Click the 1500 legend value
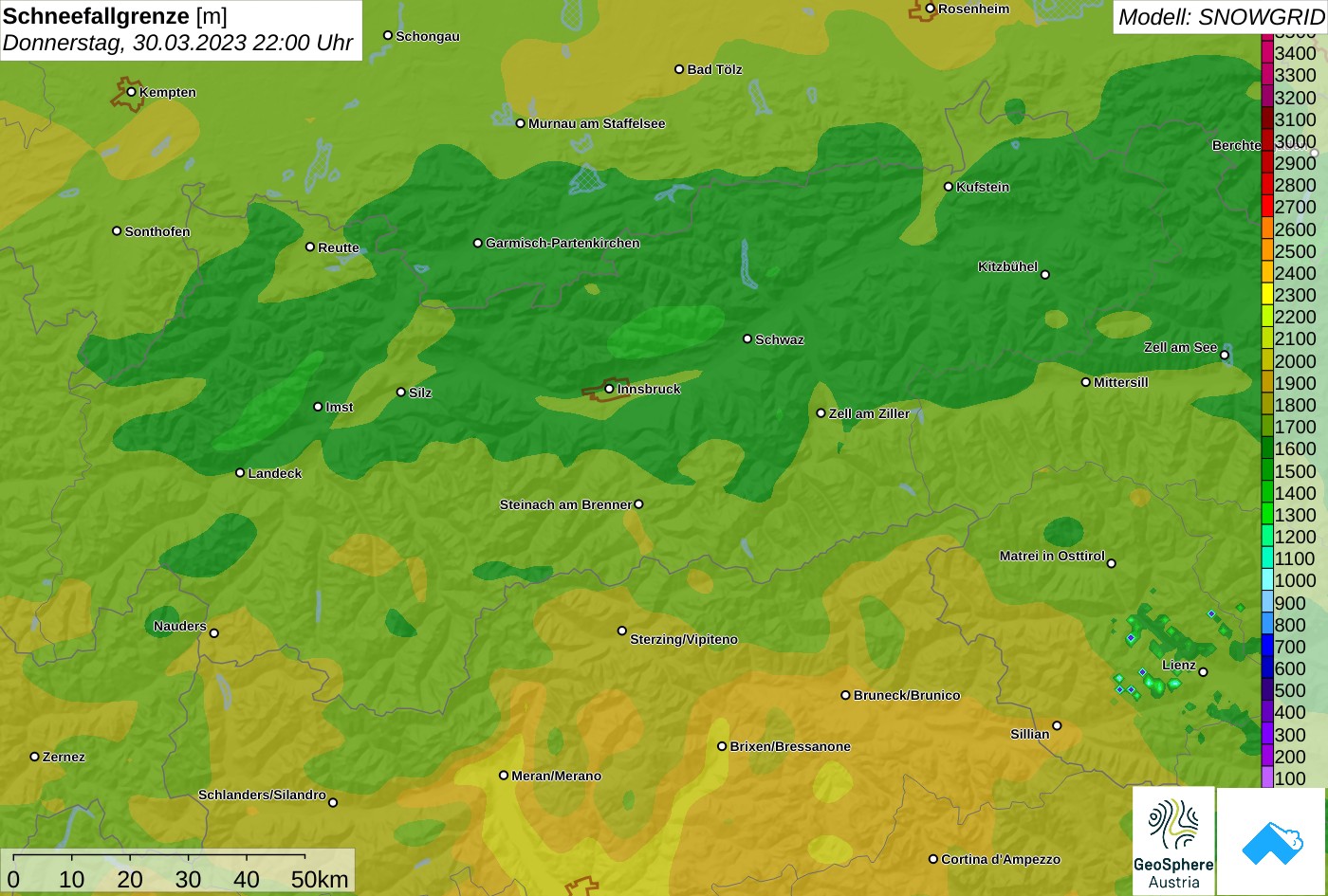 point(1296,471)
